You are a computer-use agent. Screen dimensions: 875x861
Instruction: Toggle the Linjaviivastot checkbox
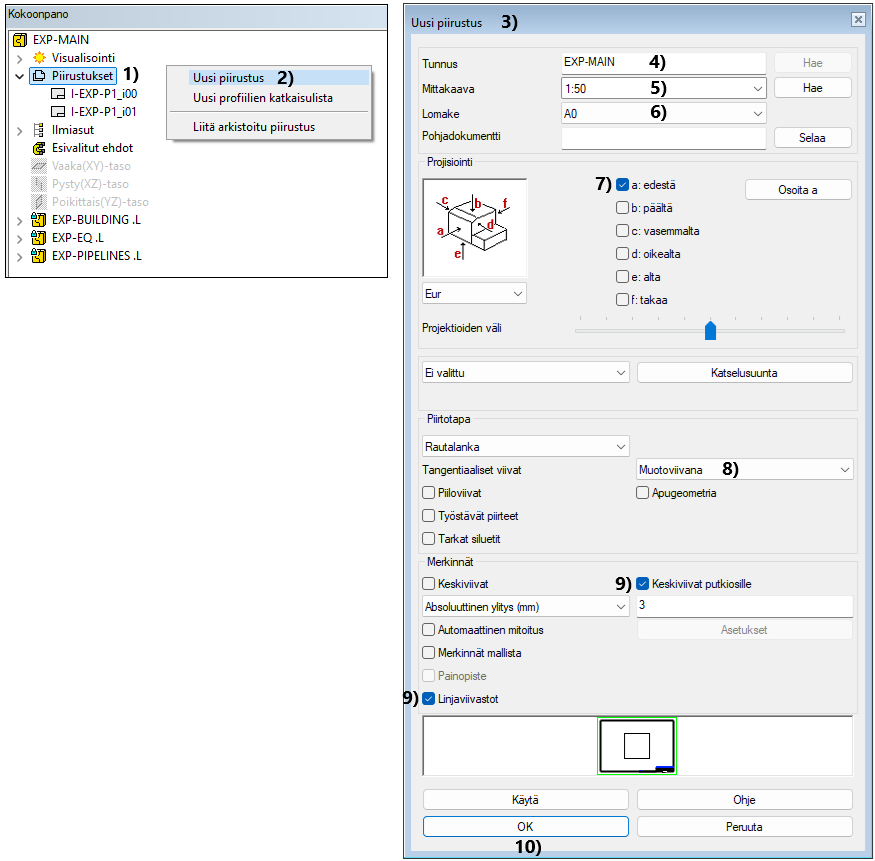(429, 699)
